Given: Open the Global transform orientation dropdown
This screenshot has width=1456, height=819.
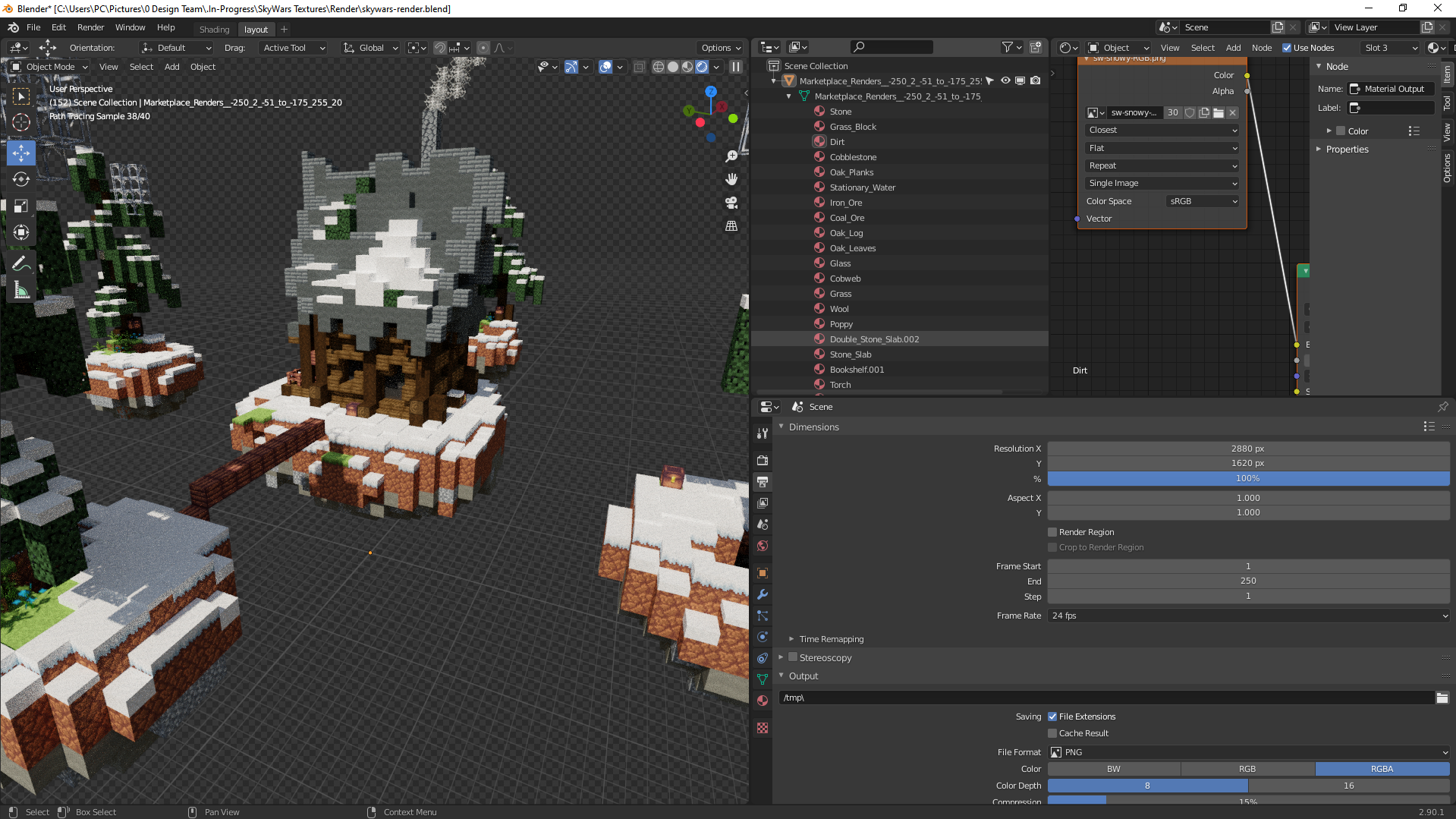Looking at the screenshot, I should coord(370,48).
